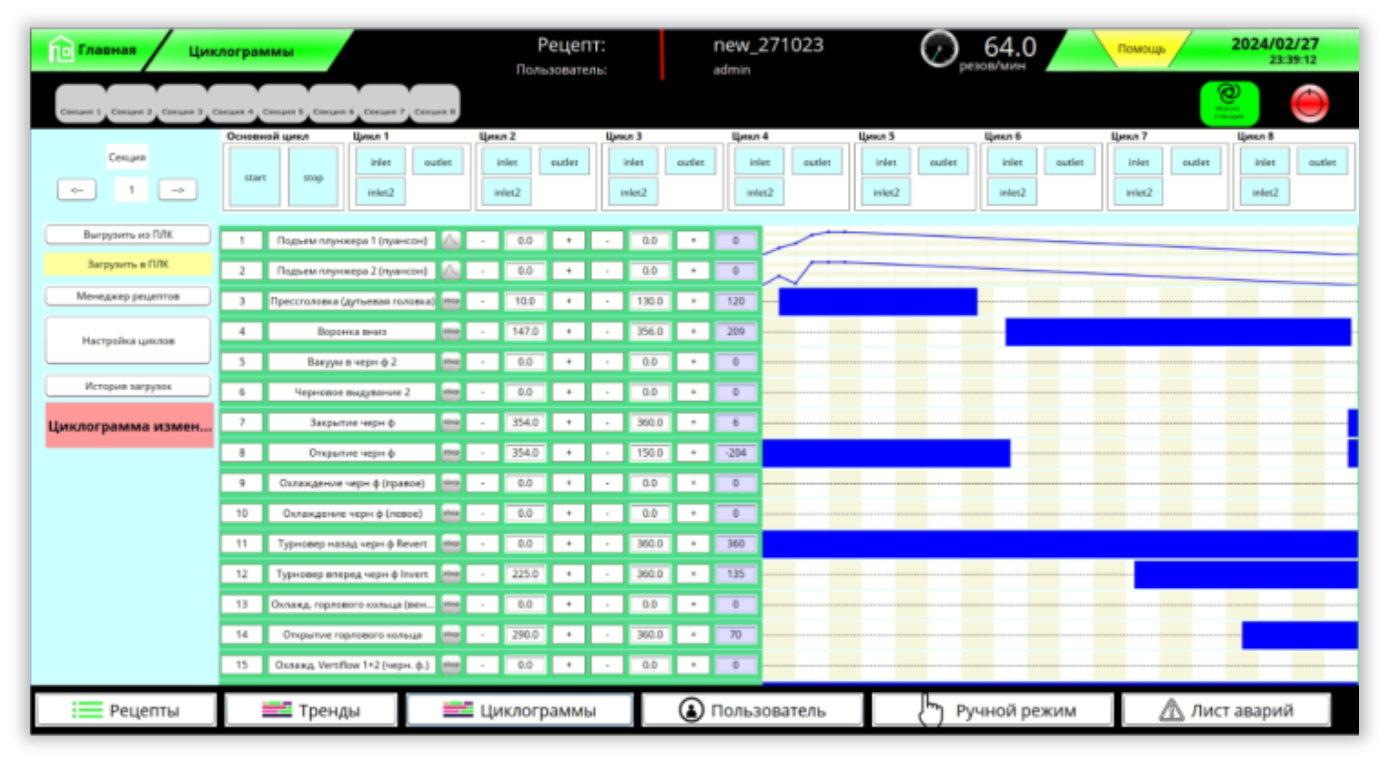The height and width of the screenshot is (763, 1390).
Task: Select the Секция 3 tab
Action: coord(183,113)
